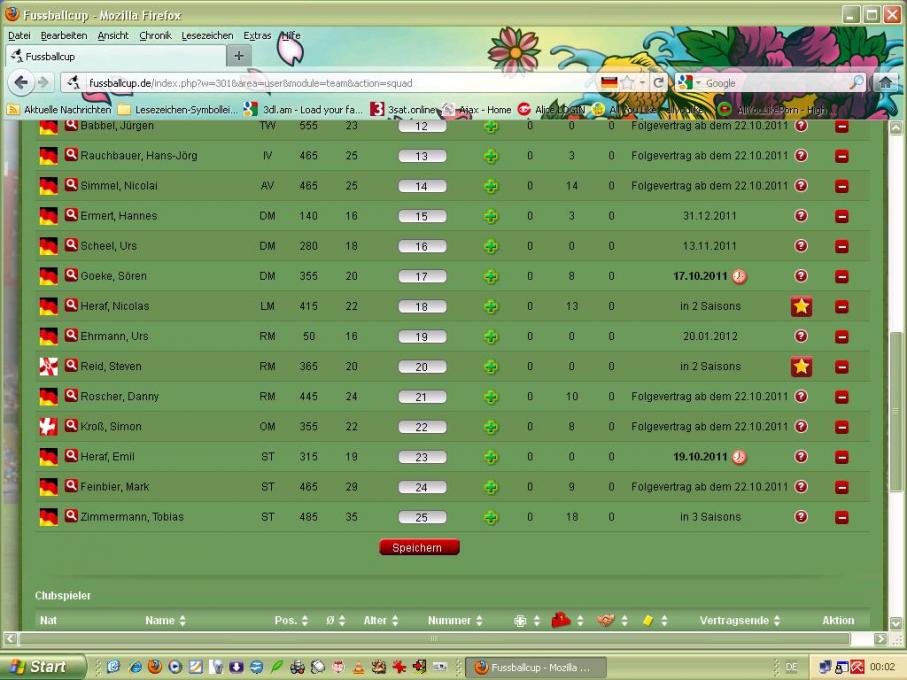The image size is (907, 680).
Task: Click magnifier icon next to Goeke, Sören
Action: point(71,275)
